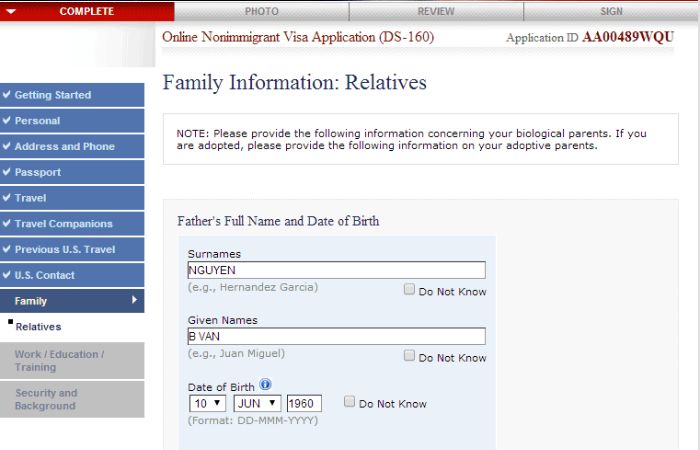Check Do Not Know for father's given names
The width and height of the screenshot is (700, 450).
(x=410, y=356)
